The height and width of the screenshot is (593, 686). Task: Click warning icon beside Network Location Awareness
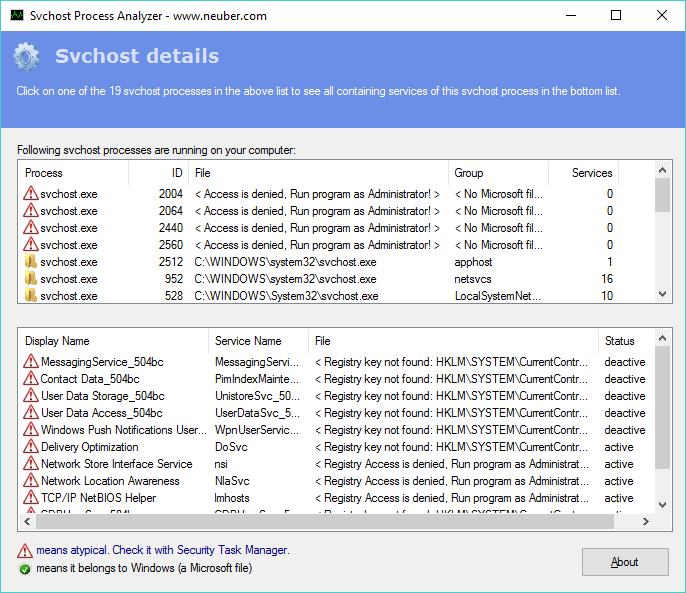31,481
